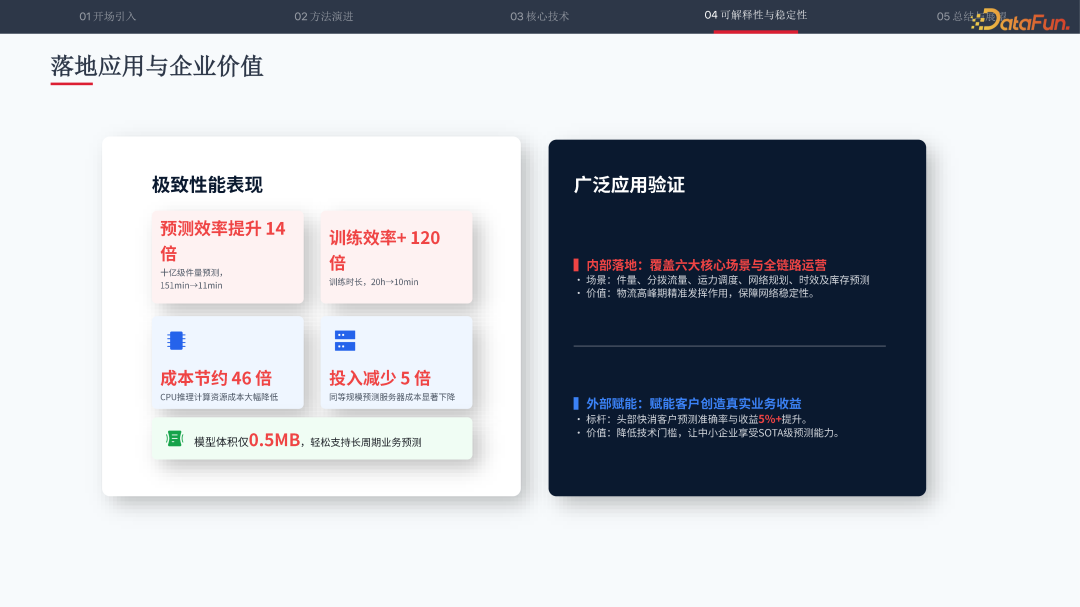Click the 外部赋能 blue heading
The width and height of the screenshot is (1080, 607).
(694, 403)
